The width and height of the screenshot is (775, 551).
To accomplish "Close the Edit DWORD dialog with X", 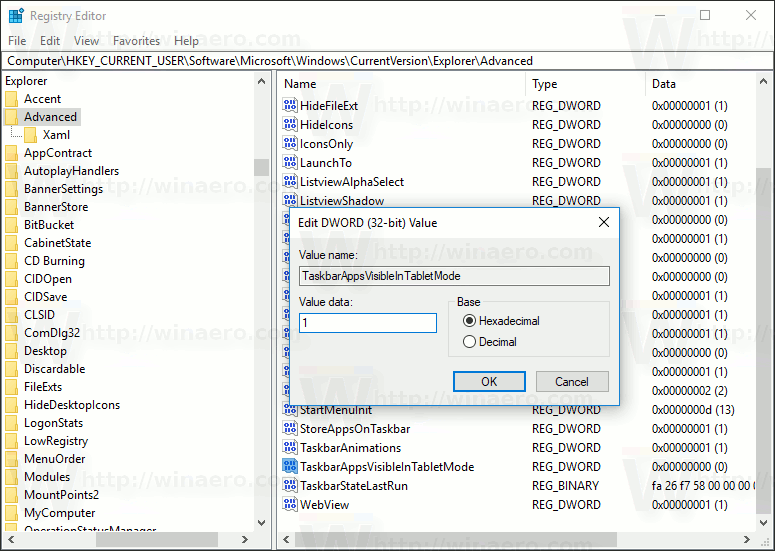I will click(604, 222).
